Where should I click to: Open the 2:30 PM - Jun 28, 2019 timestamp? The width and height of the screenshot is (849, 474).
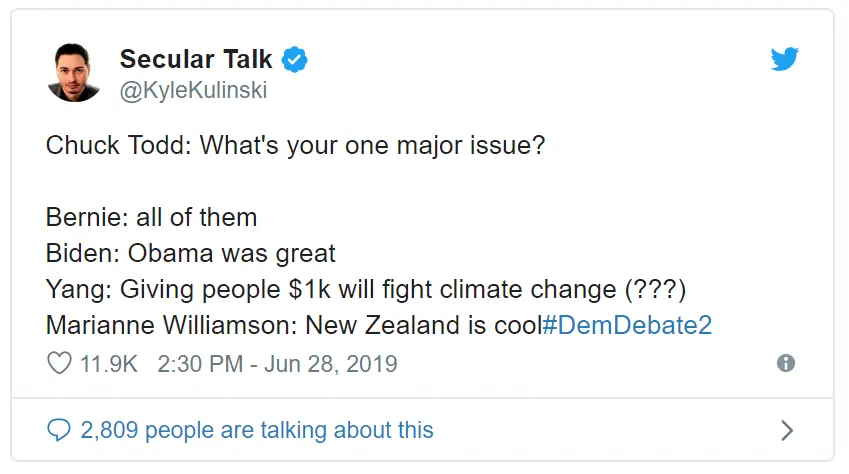point(277,364)
